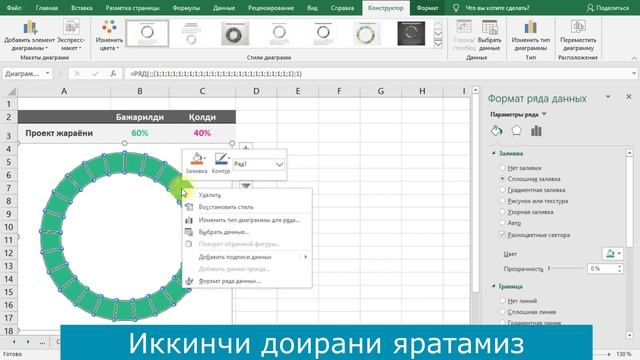Click select-all corner triangle of sheet

pyautogui.click(x=11, y=91)
